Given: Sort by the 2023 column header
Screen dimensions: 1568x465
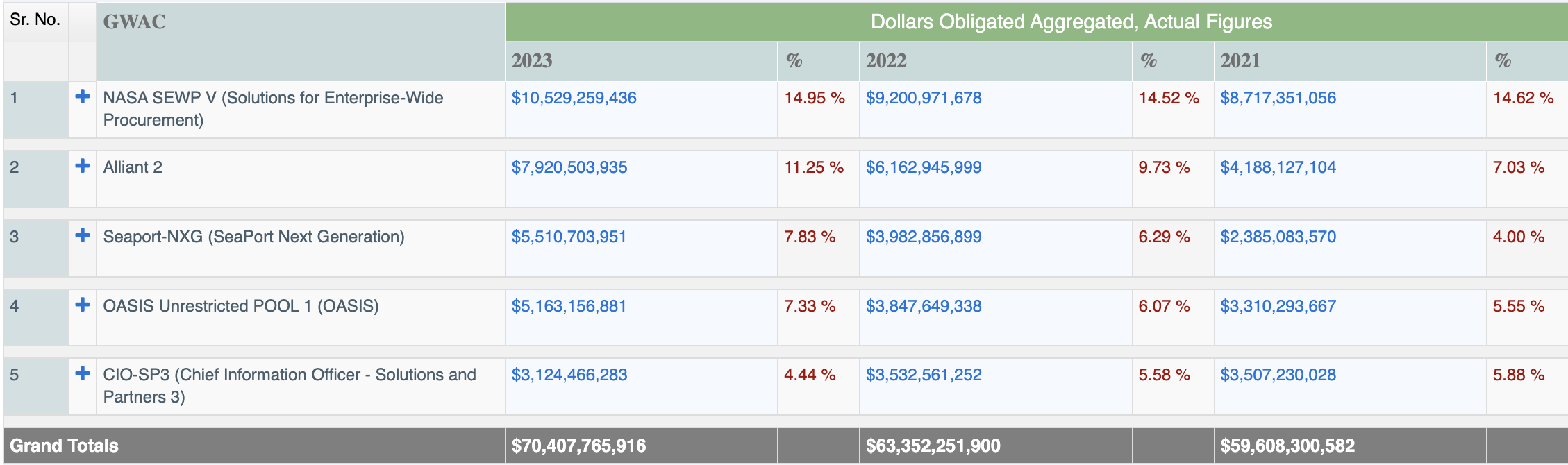Looking at the screenshot, I should pos(532,61).
